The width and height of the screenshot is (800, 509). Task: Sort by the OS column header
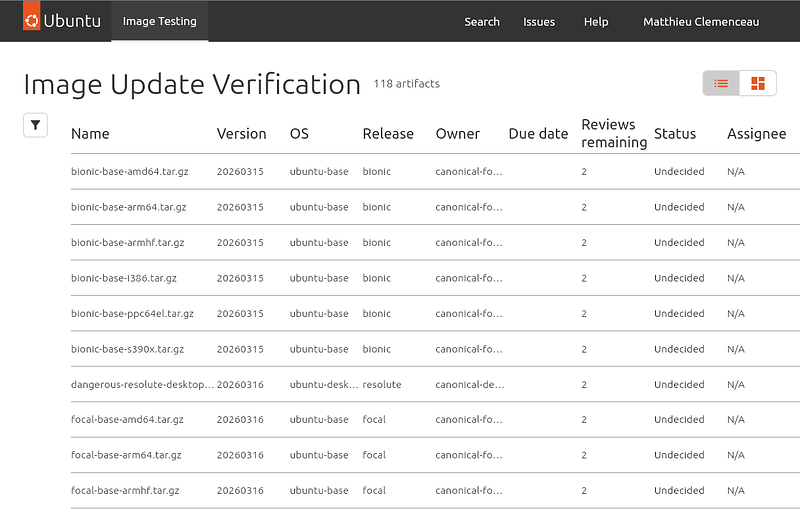point(299,134)
